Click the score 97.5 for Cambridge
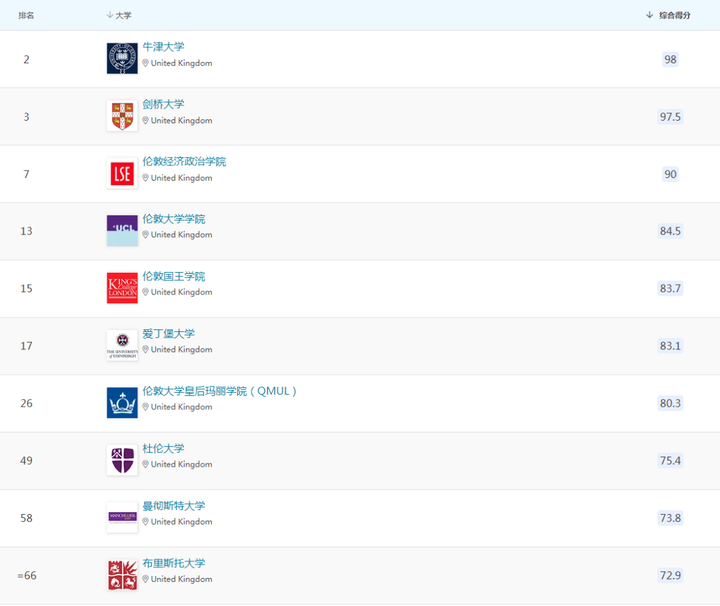Screen dimensions: 720x606 670,117
